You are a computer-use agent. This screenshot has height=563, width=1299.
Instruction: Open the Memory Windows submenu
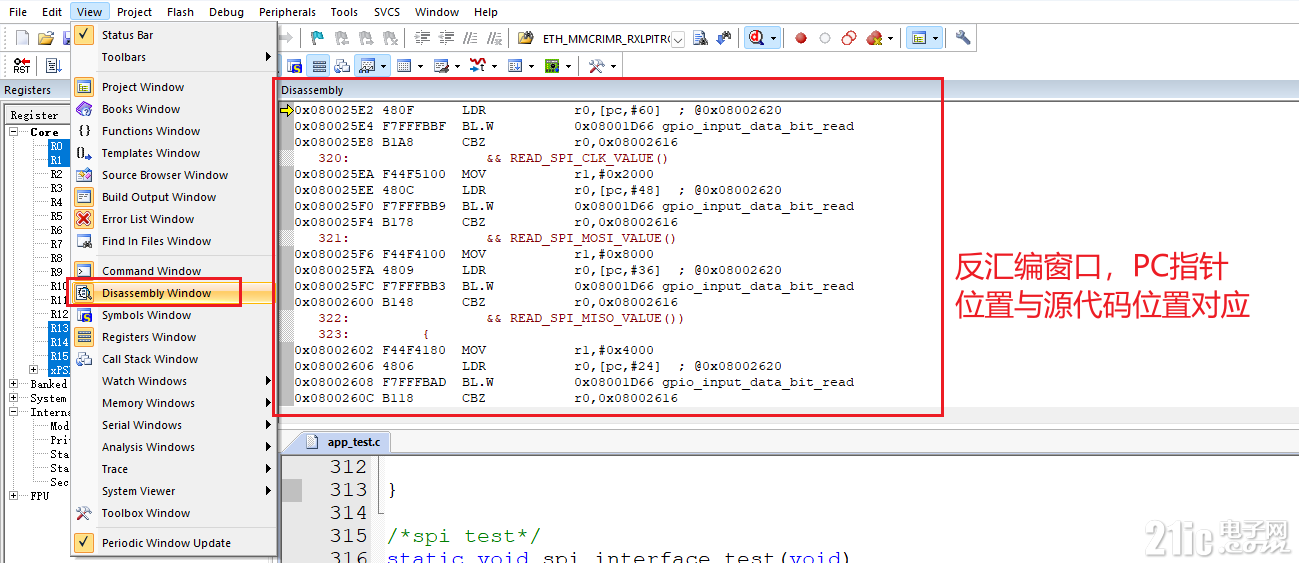[x=173, y=403]
